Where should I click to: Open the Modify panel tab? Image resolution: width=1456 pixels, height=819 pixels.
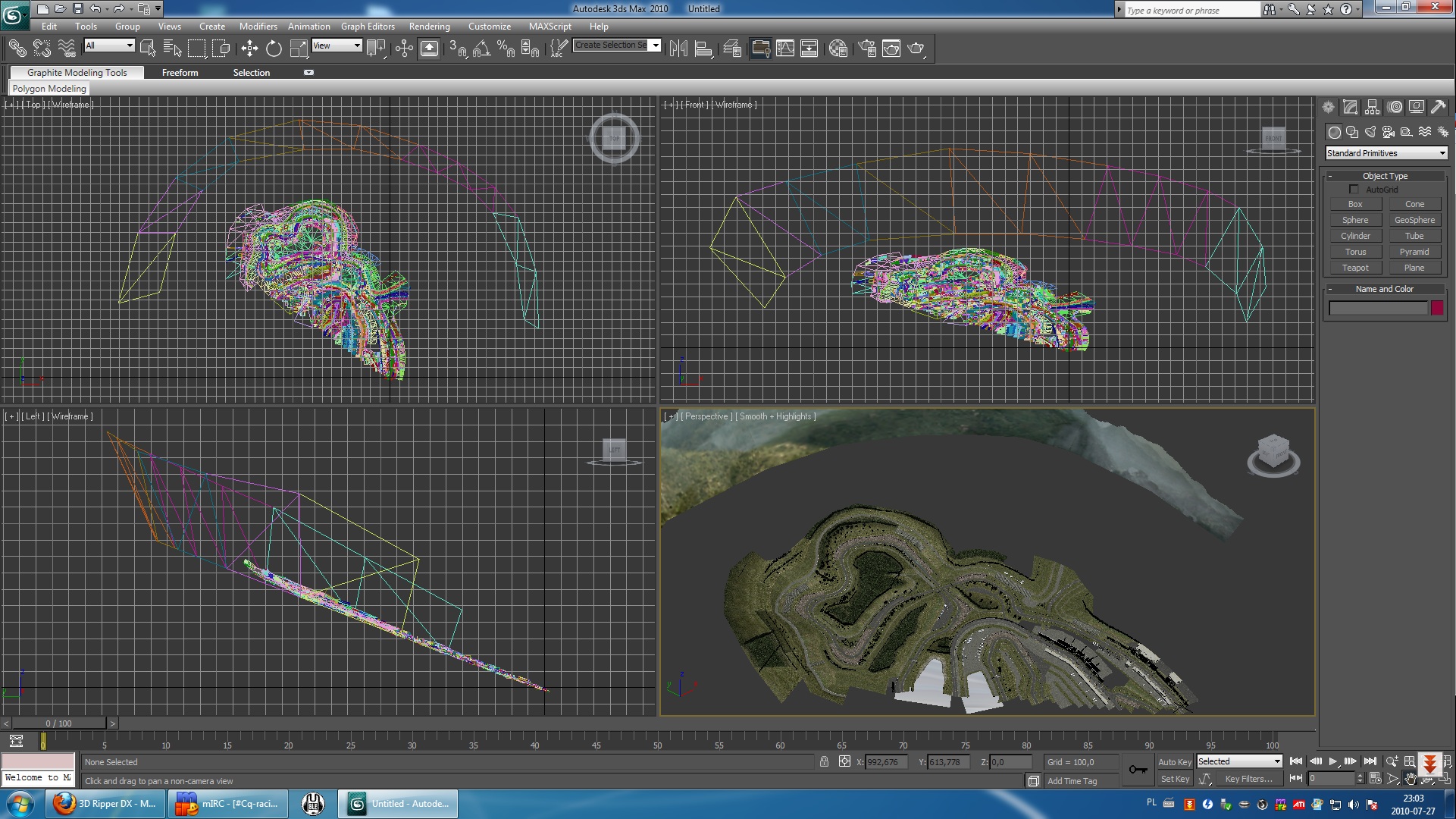click(x=1350, y=107)
